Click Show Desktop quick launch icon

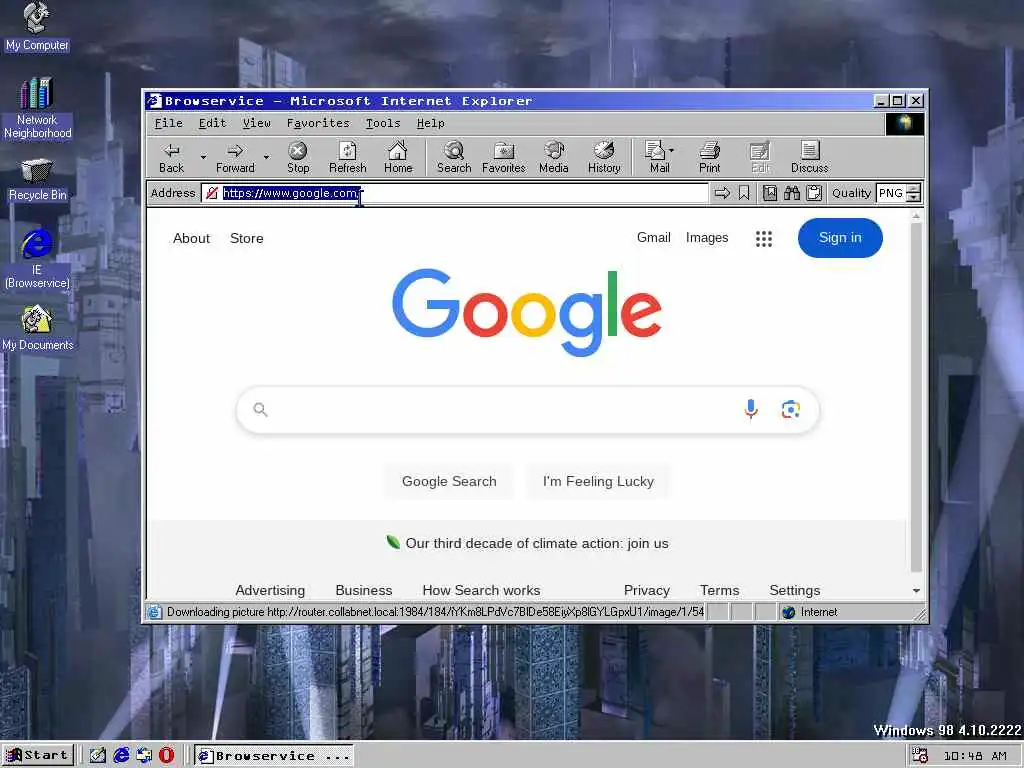(x=97, y=755)
